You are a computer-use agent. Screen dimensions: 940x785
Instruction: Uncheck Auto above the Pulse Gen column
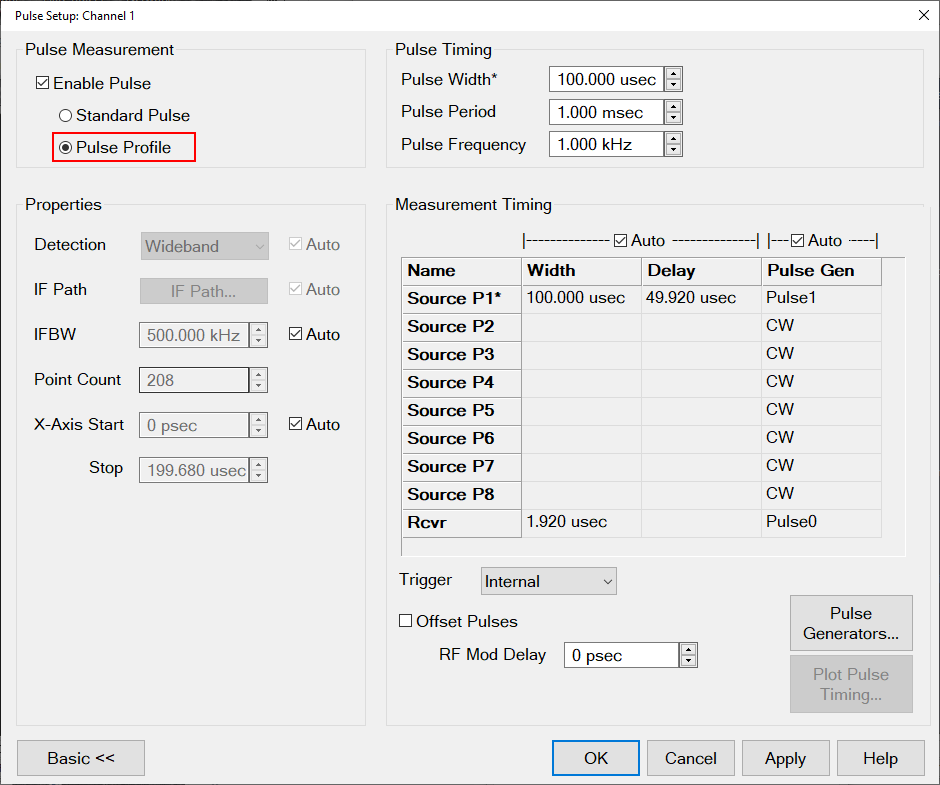pyautogui.click(x=797, y=241)
